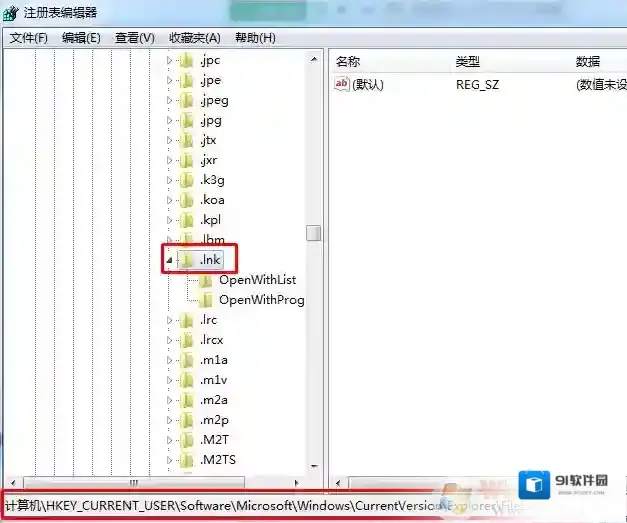This screenshot has height=523, width=627.
Task: Click the .lrc folder icon
Action: pos(187,320)
